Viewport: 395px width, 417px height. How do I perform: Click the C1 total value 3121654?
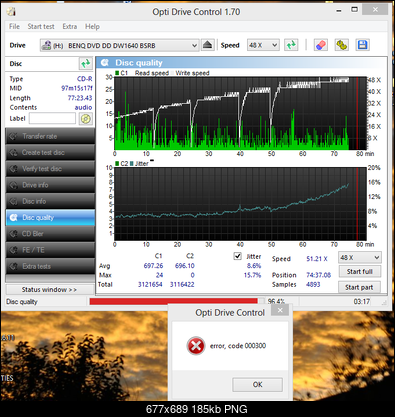click(x=150, y=284)
